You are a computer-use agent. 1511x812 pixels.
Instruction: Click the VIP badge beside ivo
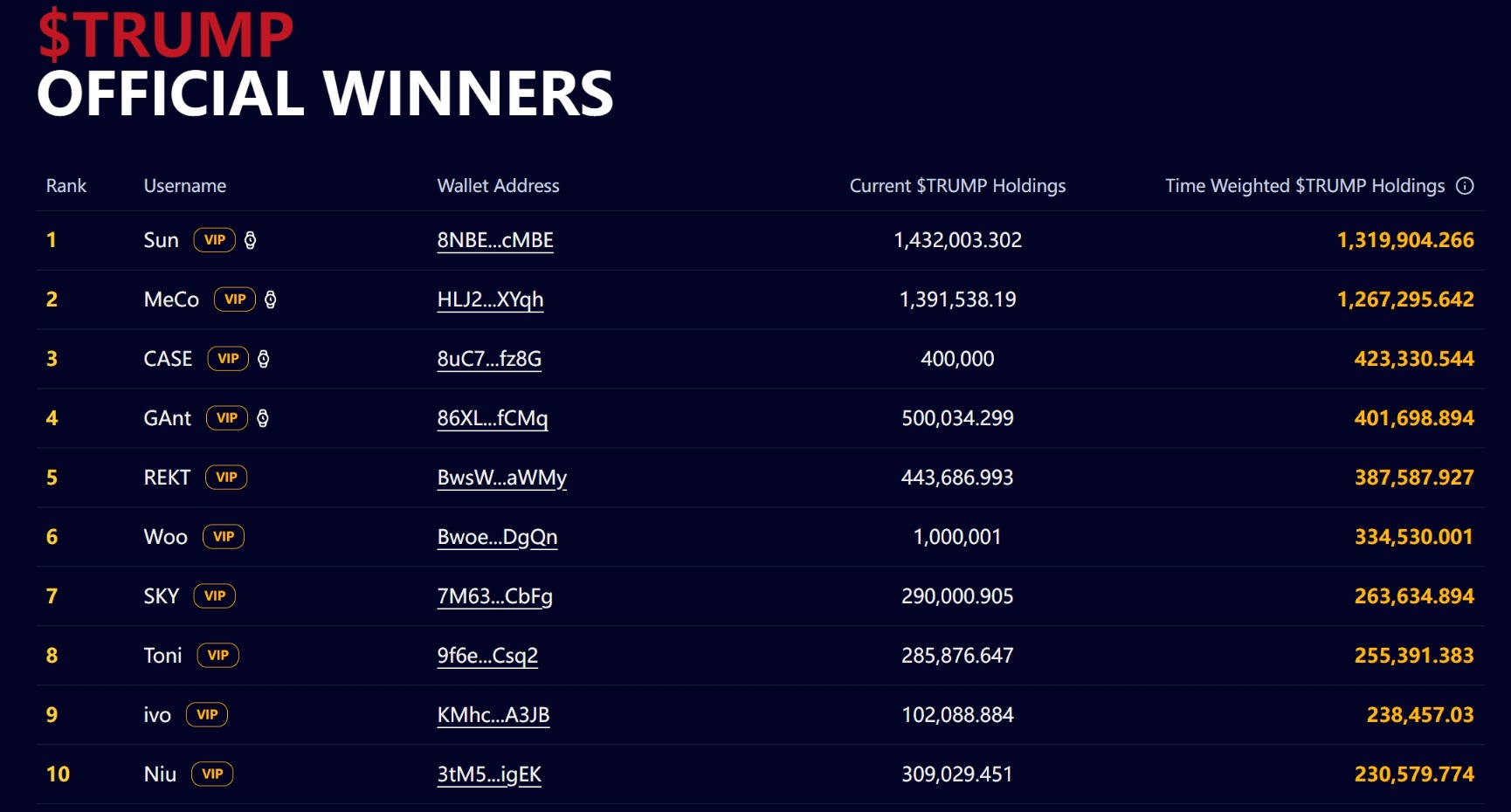(207, 715)
